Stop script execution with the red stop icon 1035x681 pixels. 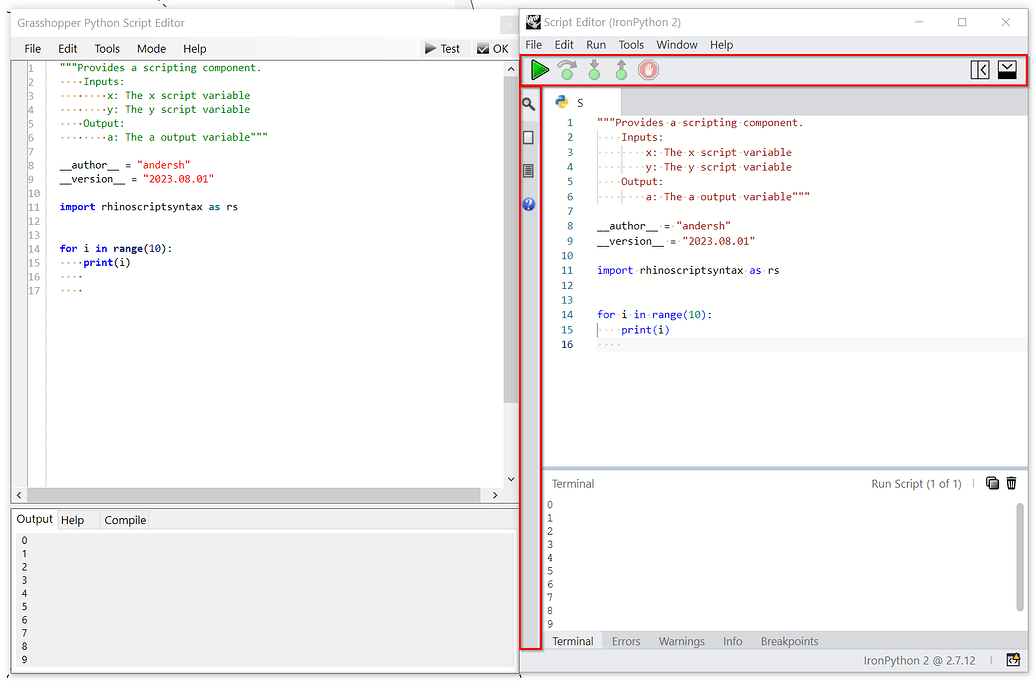(648, 70)
